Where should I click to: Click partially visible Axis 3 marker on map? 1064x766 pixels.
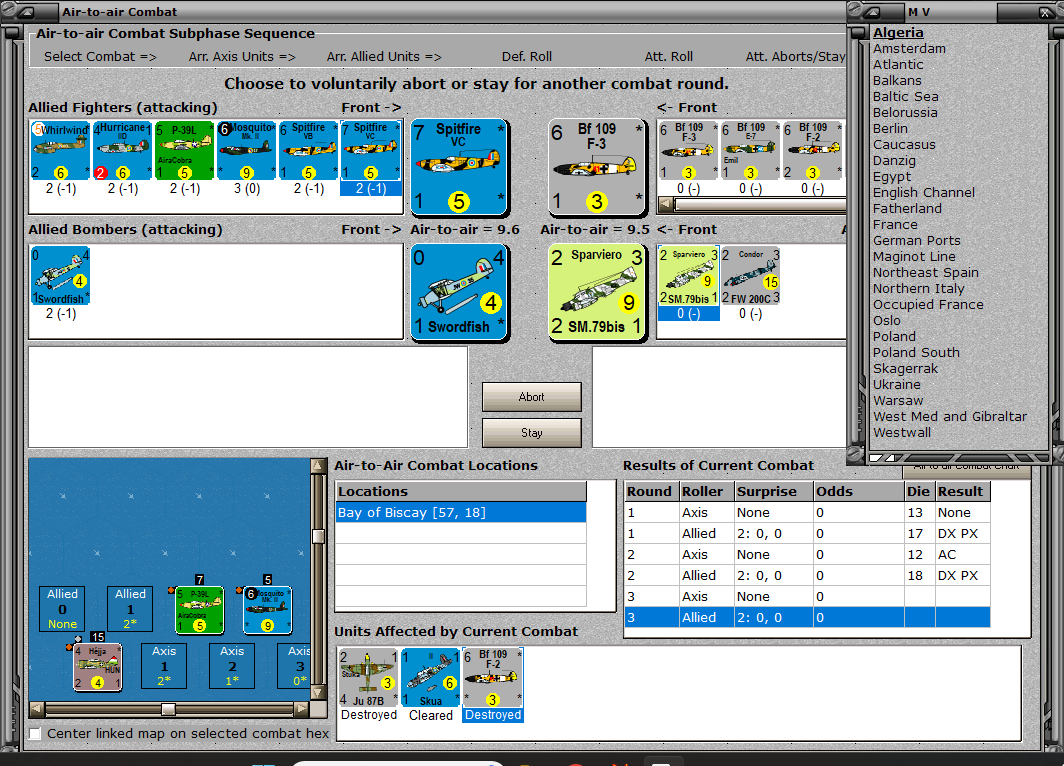(294, 666)
